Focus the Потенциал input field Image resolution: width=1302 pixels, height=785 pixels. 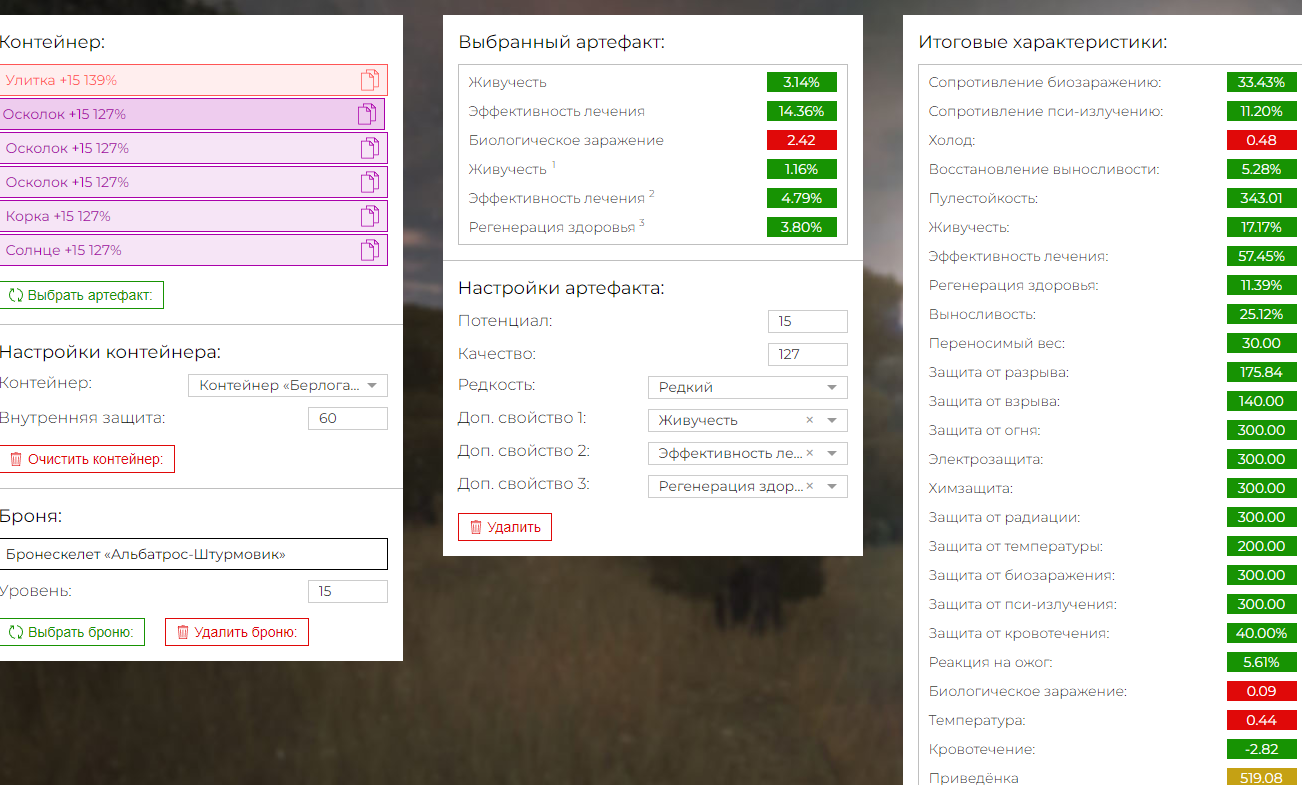pos(808,322)
